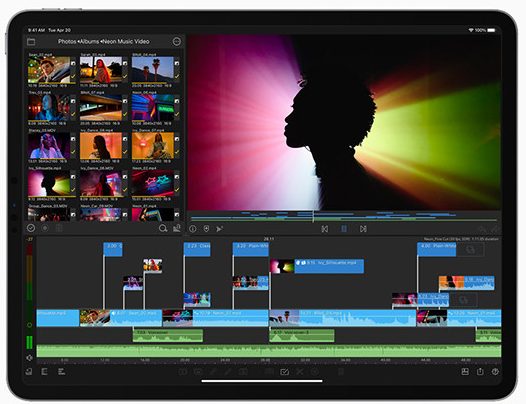
Task: Select the 3:23 title clip on the timeline
Action: pos(197,249)
